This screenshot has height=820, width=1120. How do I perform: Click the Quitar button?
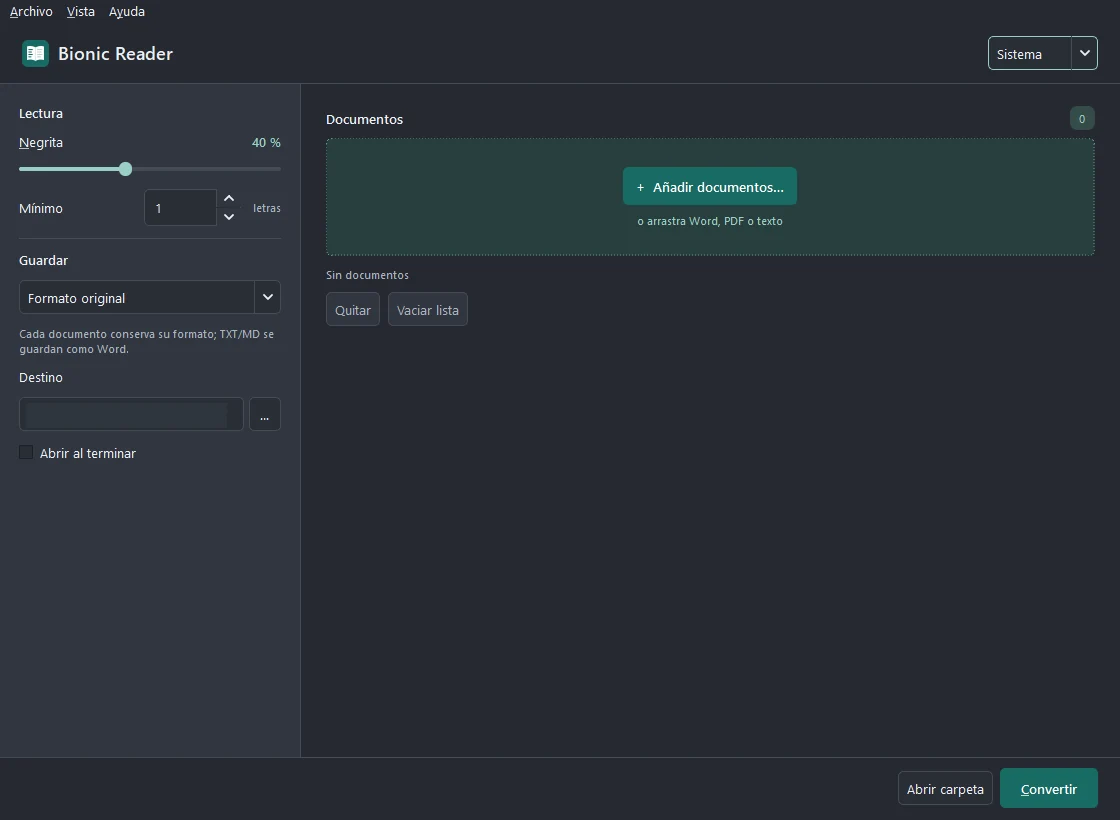click(353, 310)
